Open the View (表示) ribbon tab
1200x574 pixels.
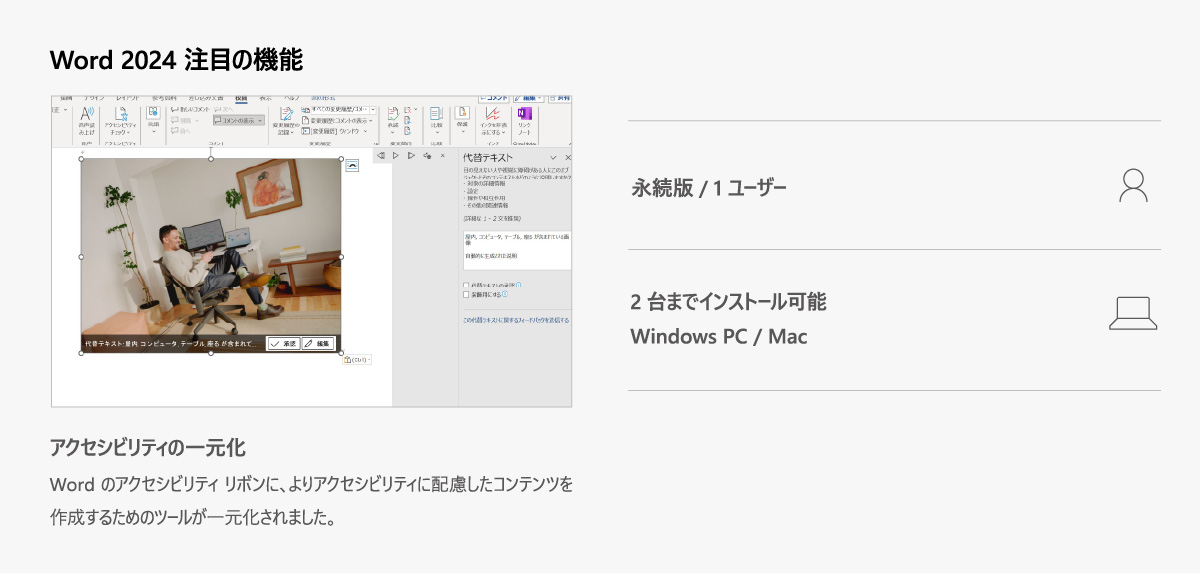point(265,98)
